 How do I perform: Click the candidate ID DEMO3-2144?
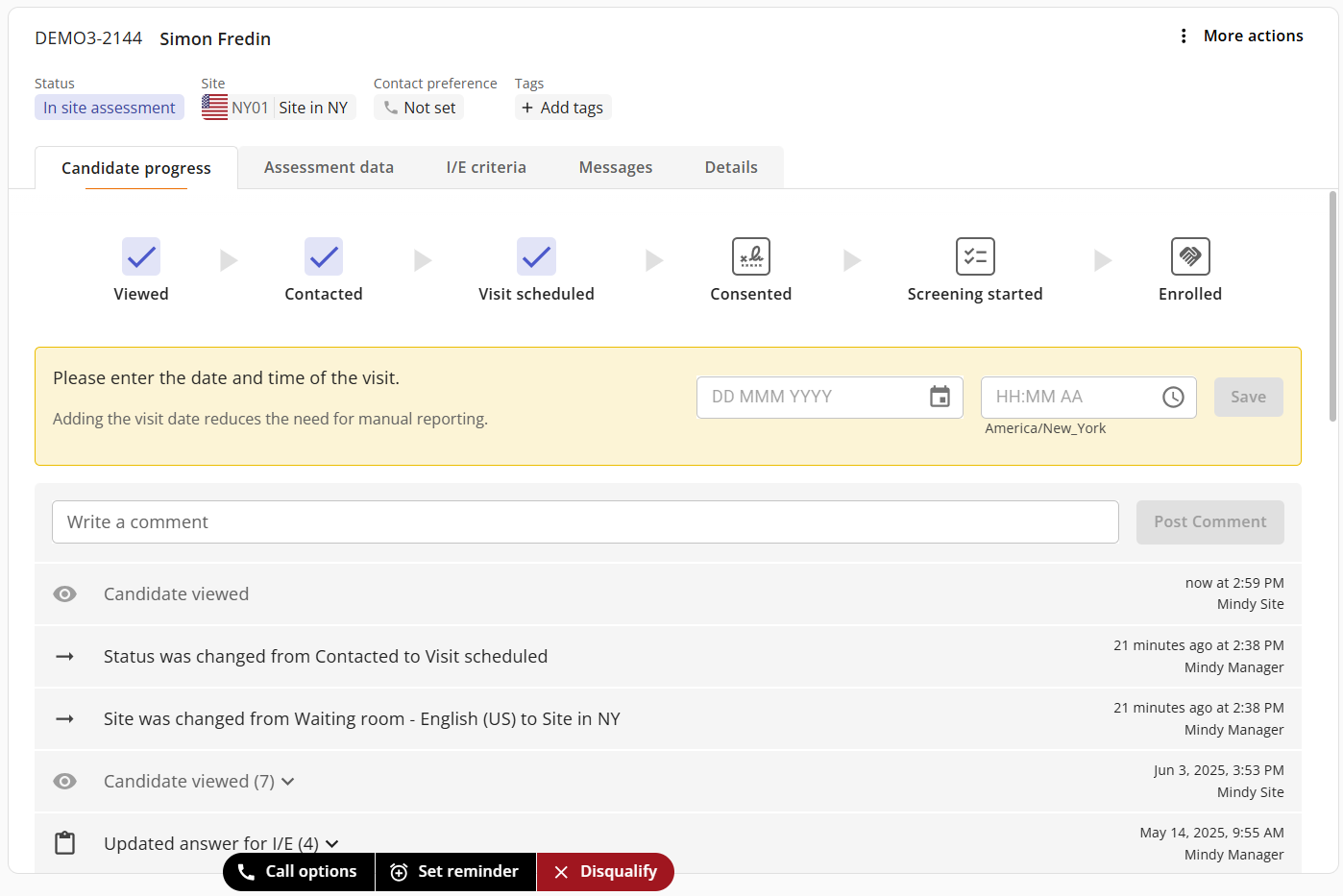(88, 38)
